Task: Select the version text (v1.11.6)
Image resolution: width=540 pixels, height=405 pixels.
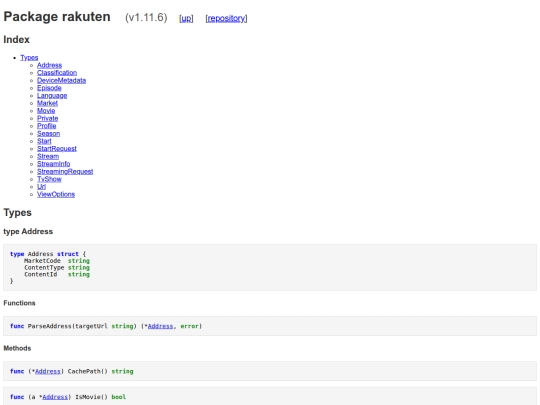Action: pos(146,17)
